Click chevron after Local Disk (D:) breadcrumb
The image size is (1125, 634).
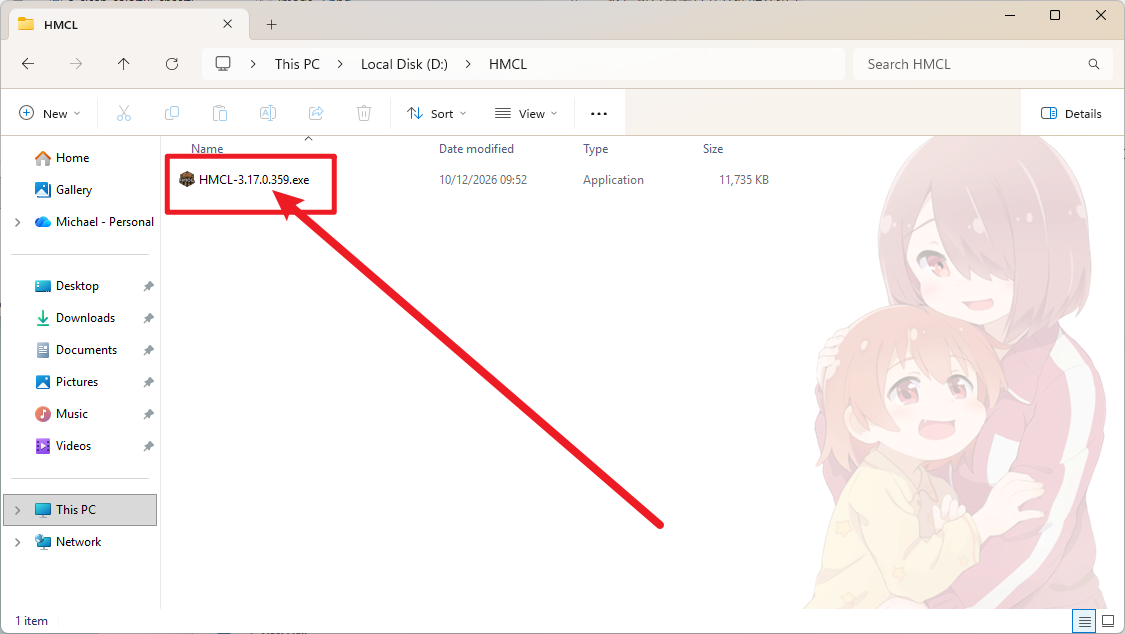(468, 64)
